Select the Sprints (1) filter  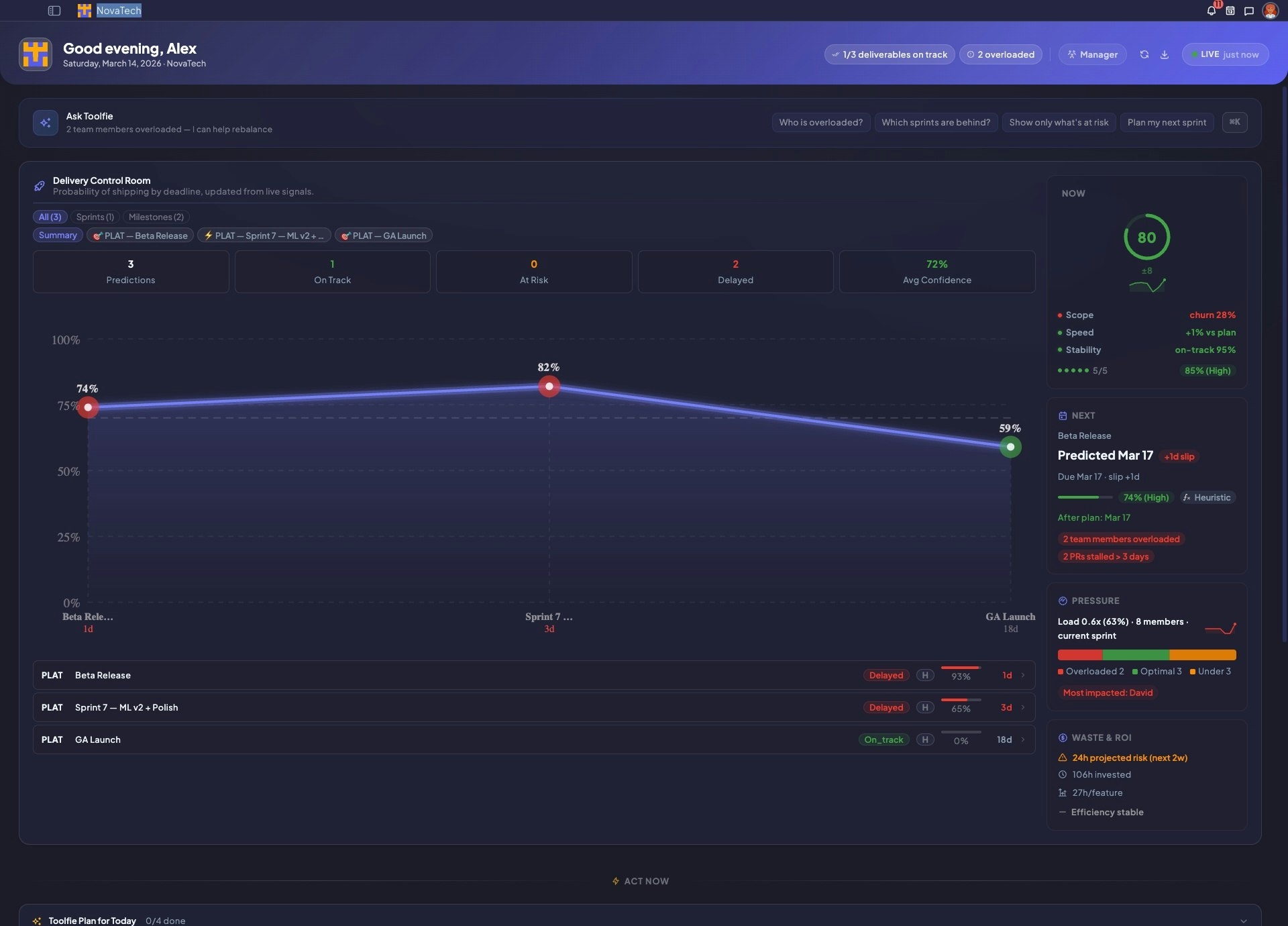(95, 217)
